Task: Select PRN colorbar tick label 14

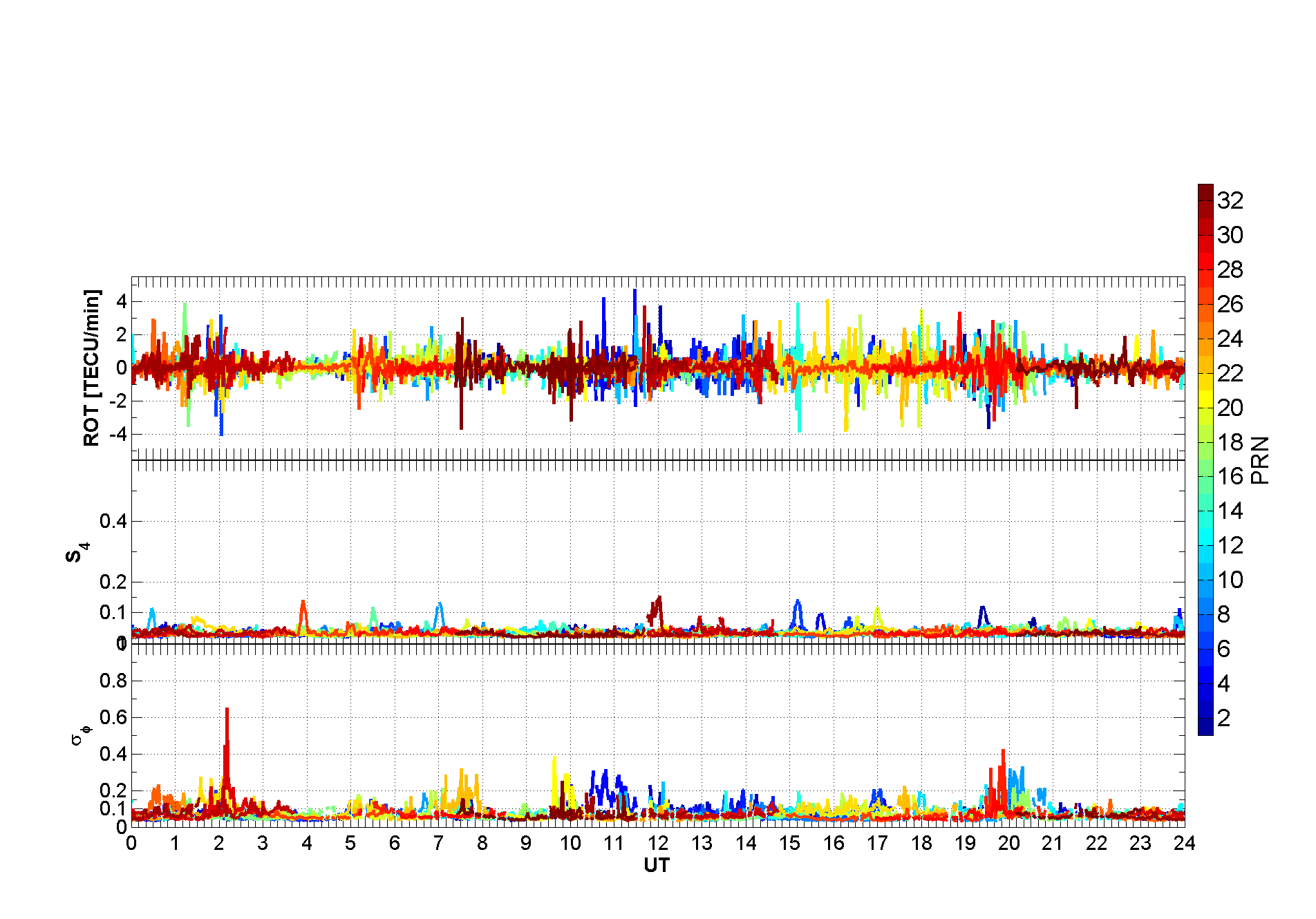Action: pyautogui.click(x=1230, y=511)
